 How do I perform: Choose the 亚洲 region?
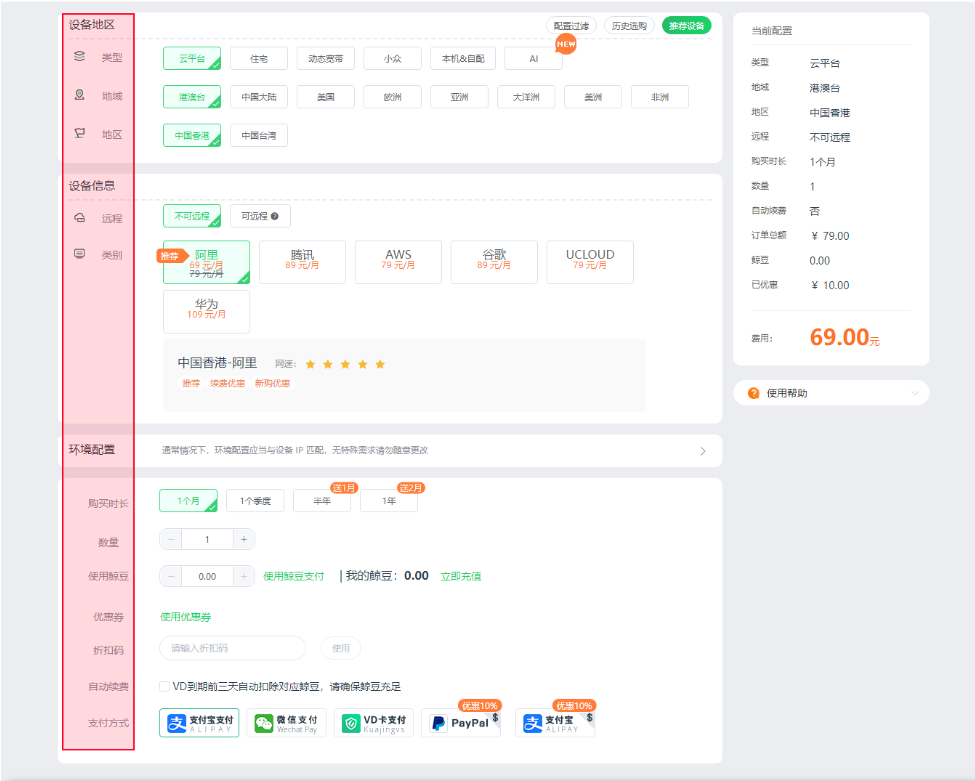[460, 97]
